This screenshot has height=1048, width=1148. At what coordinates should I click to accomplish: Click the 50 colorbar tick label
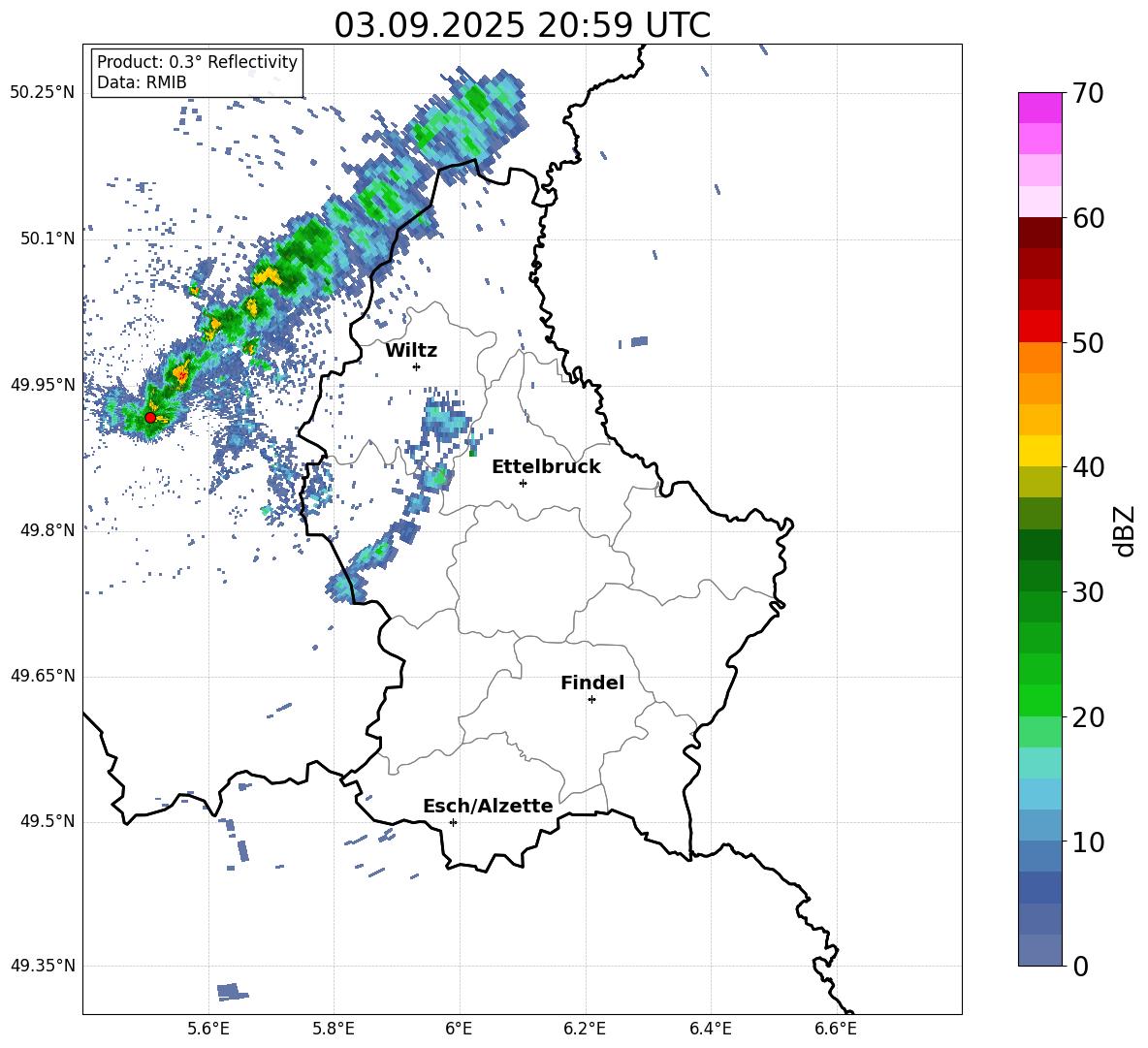point(1088,342)
